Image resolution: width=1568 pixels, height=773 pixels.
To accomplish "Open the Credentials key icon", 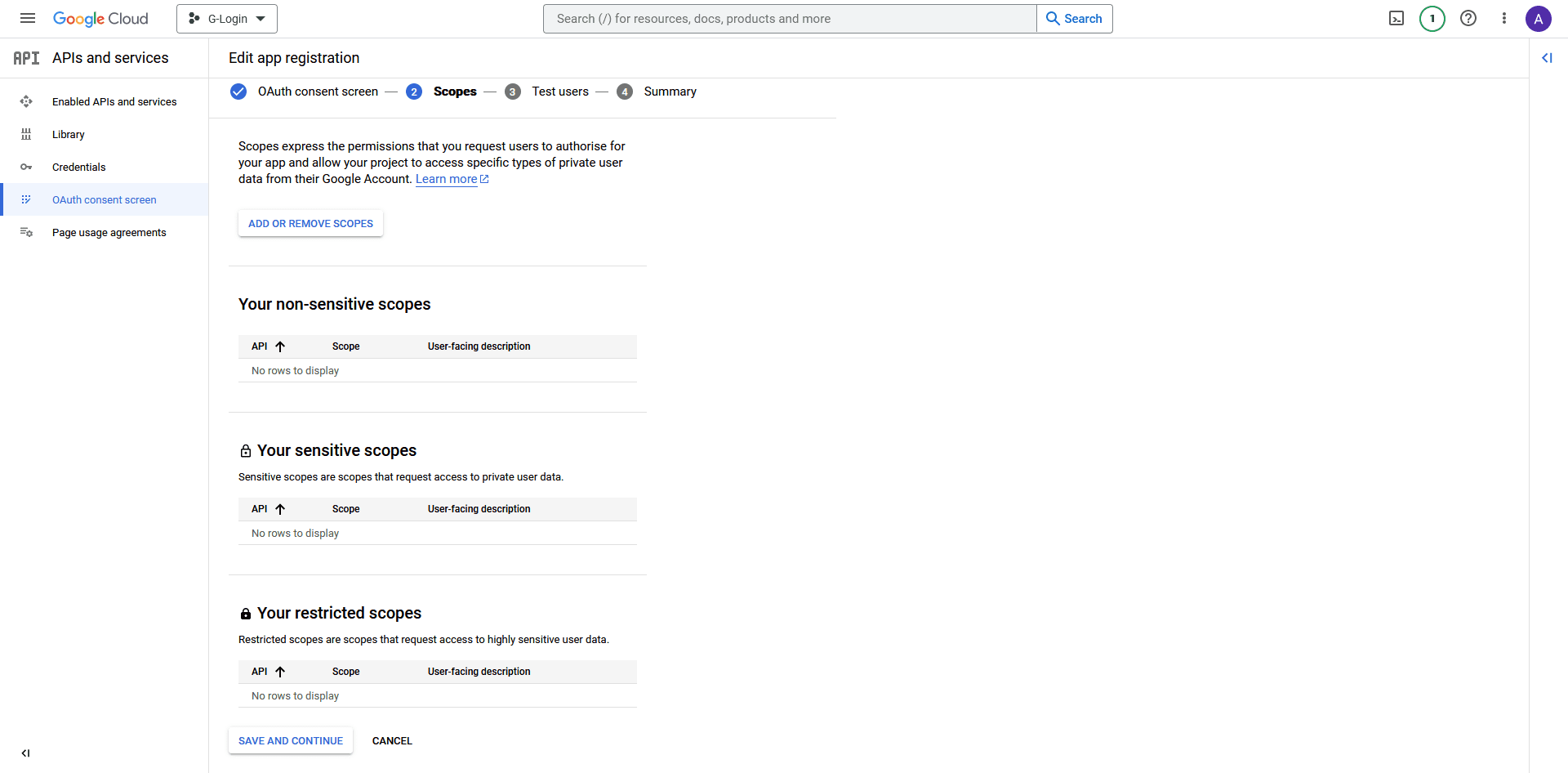I will tap(27, 167).
